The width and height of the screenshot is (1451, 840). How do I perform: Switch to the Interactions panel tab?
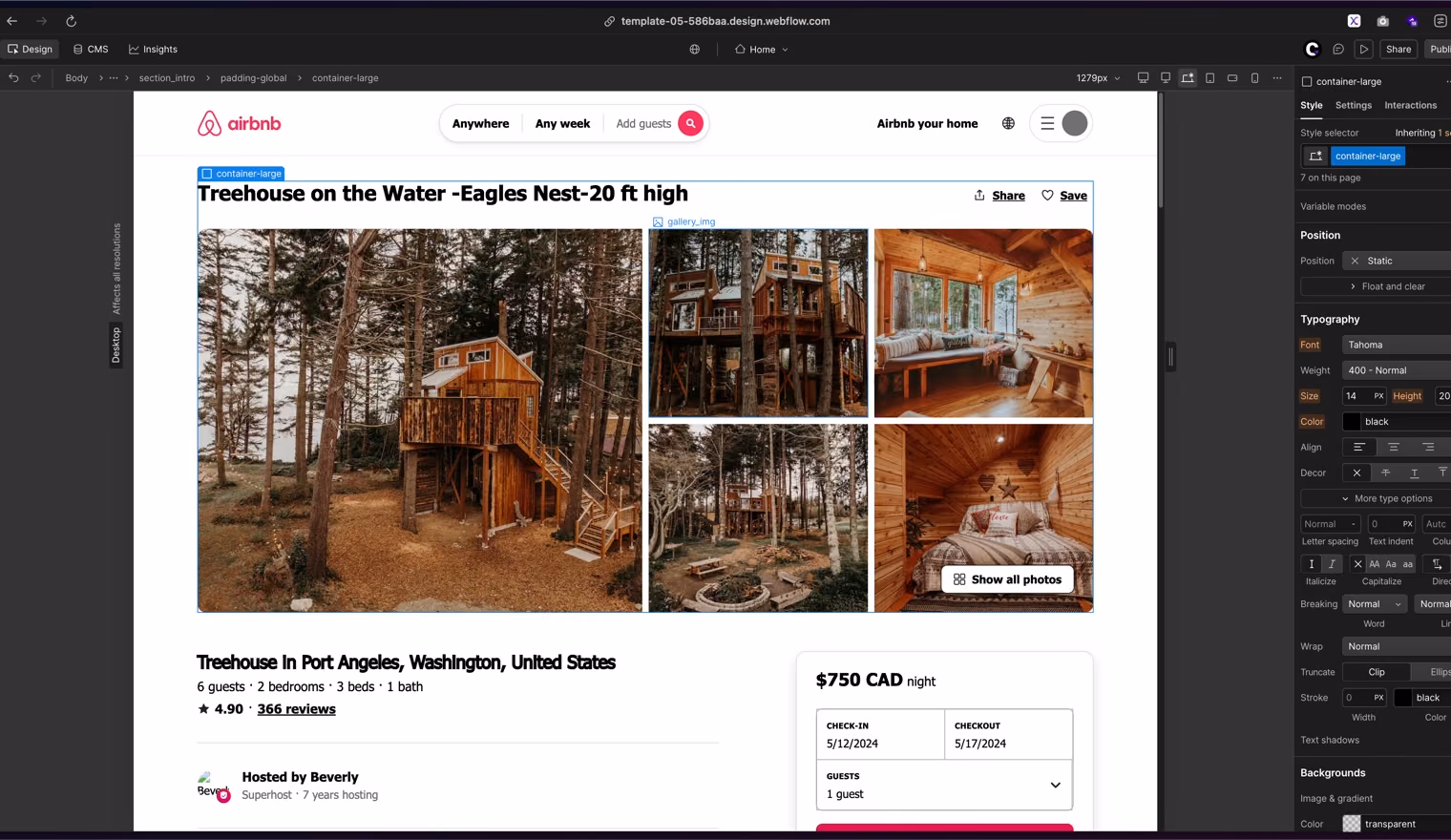tap(1410, 105)
